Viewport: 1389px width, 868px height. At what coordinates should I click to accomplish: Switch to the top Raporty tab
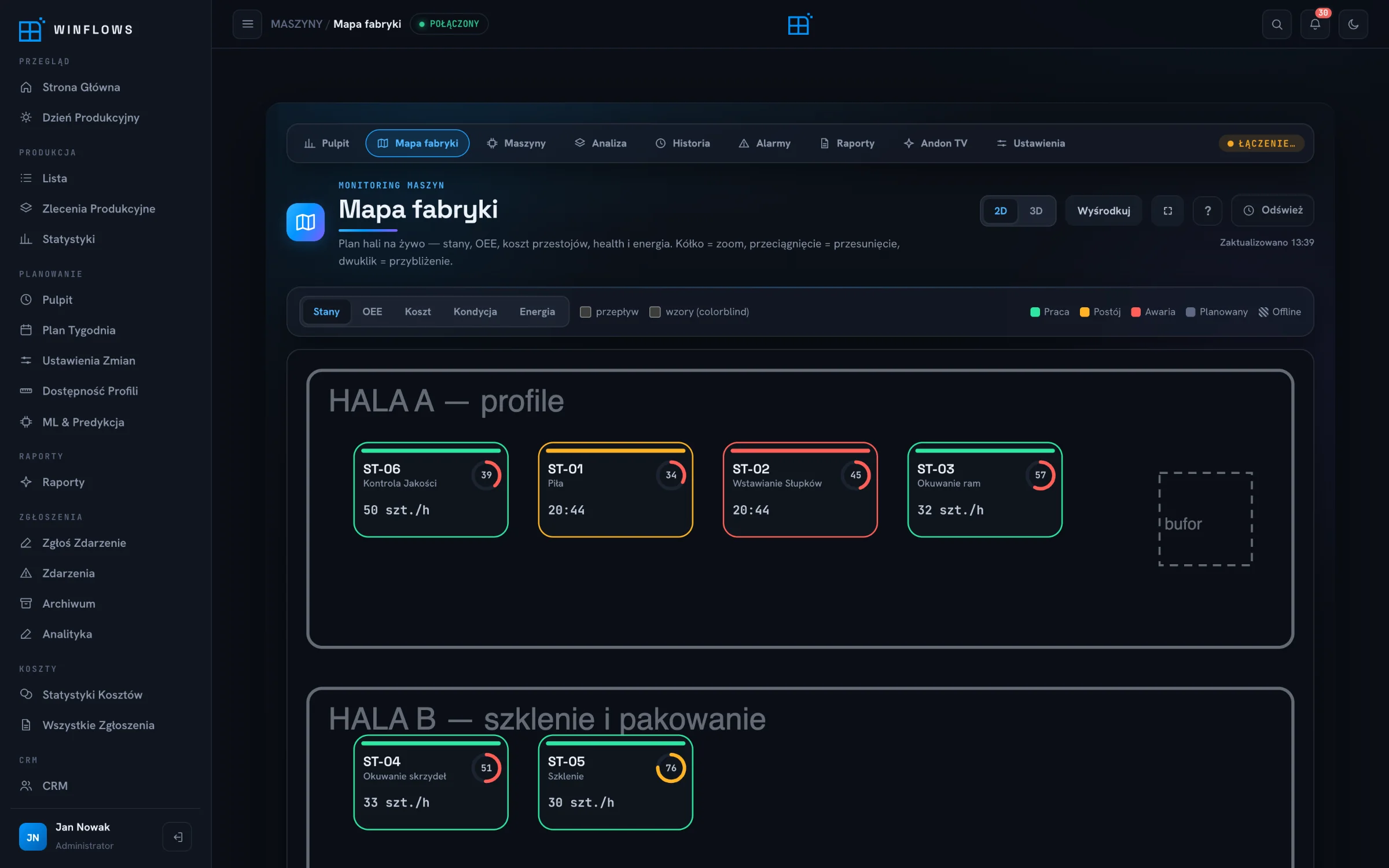[x=847, y=143]
